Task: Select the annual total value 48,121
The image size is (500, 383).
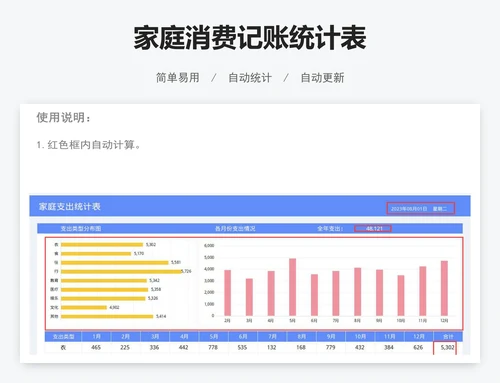Action: coord(373,229)
